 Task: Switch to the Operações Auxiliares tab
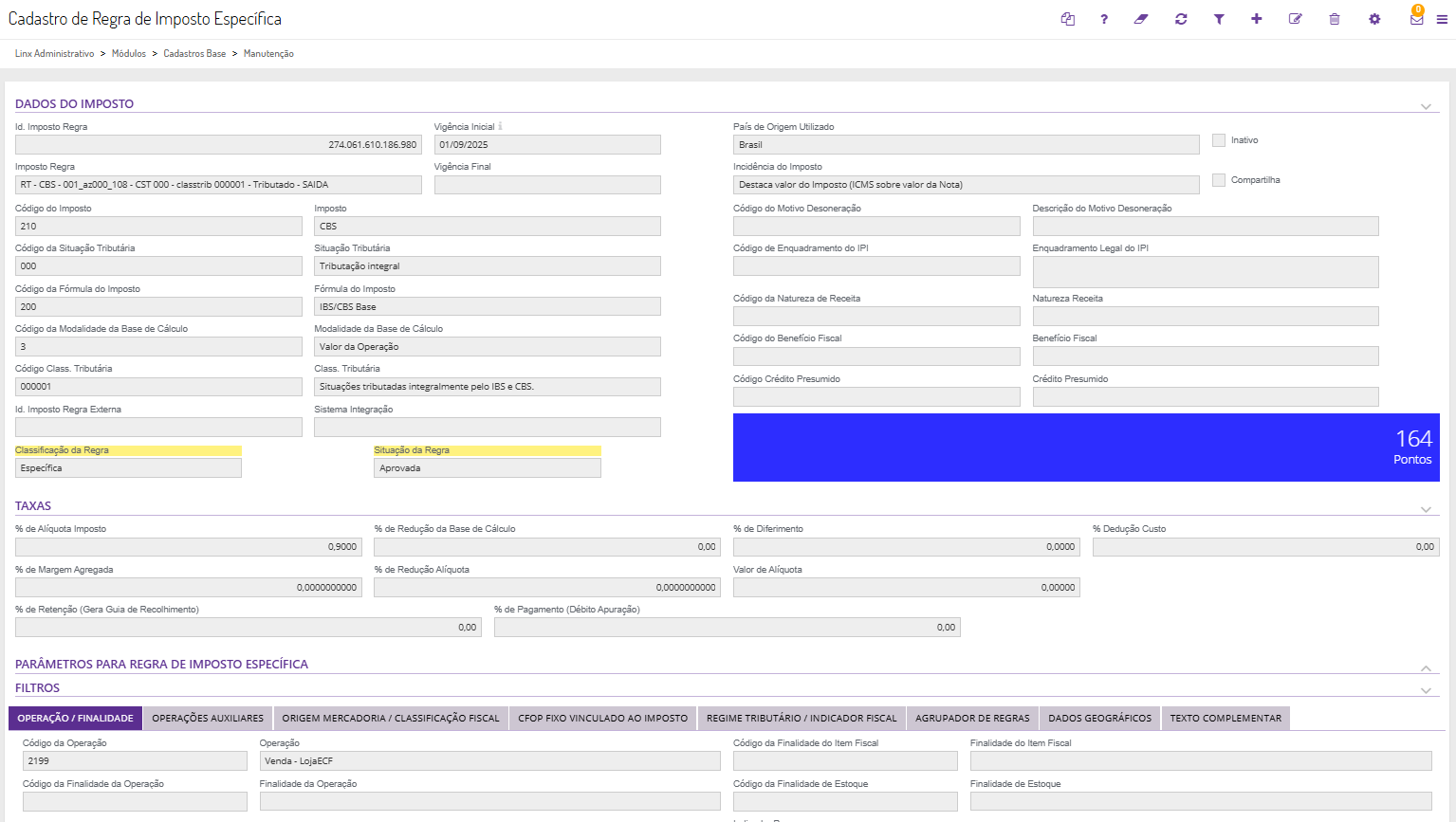(208, 719)
